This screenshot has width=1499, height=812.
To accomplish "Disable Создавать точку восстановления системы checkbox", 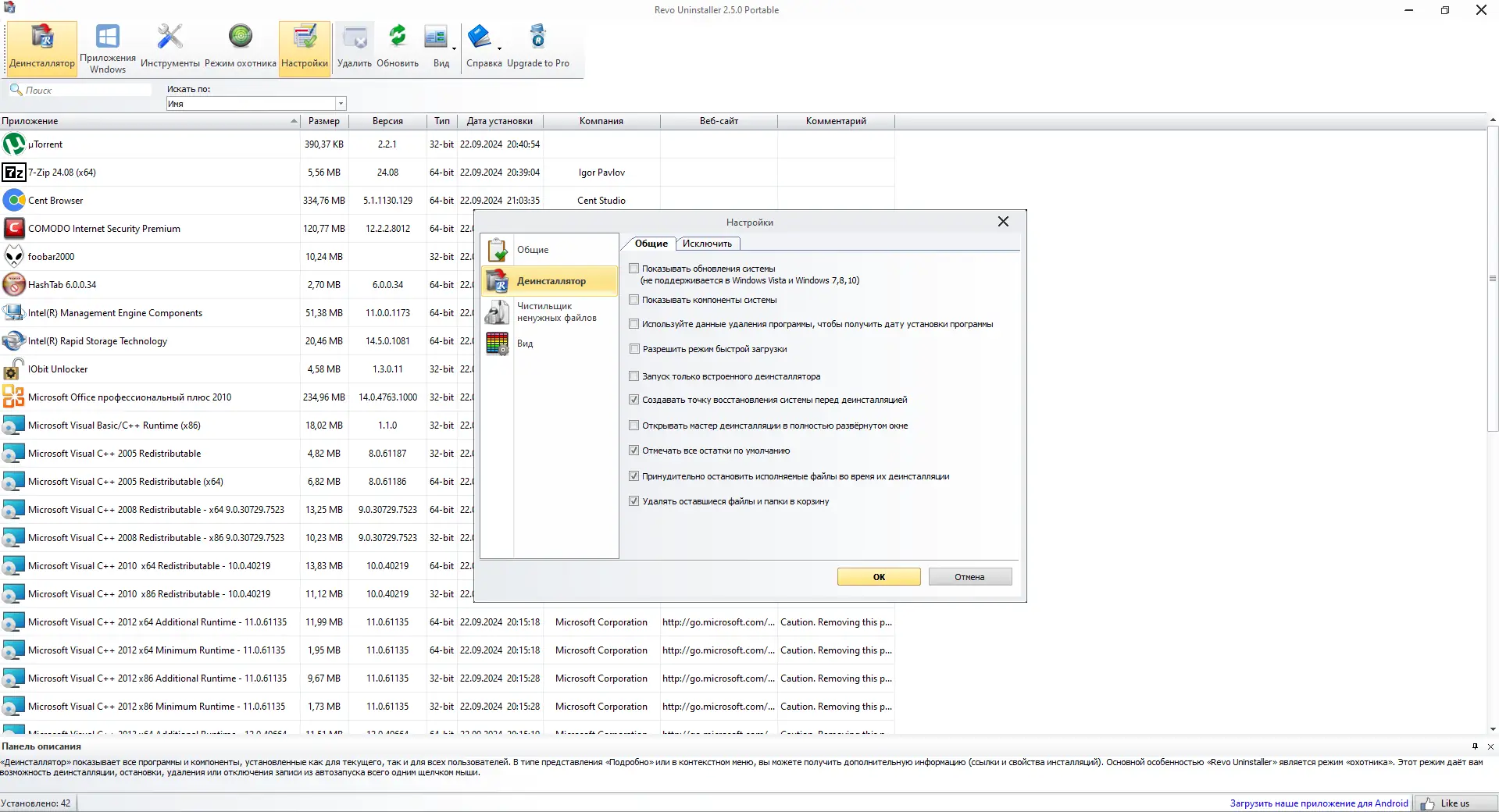I will (x=634, y=400).
